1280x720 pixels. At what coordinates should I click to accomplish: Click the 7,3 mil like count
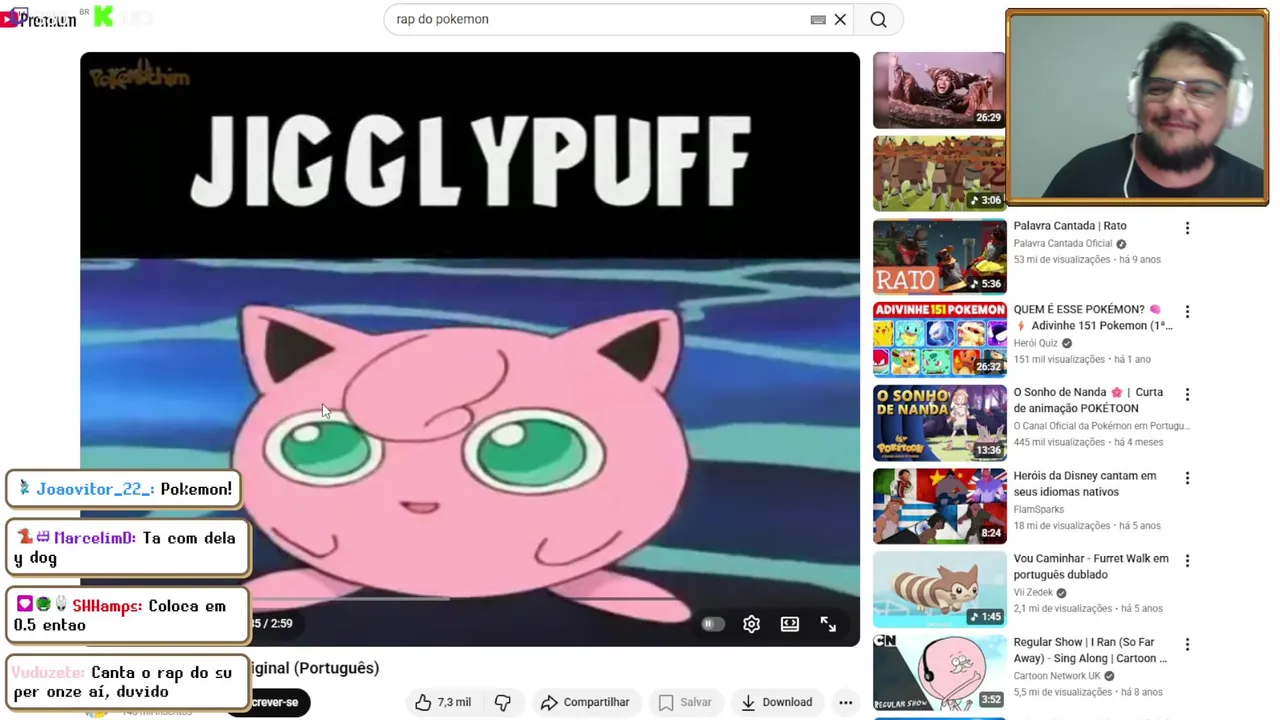coord(454,702)
